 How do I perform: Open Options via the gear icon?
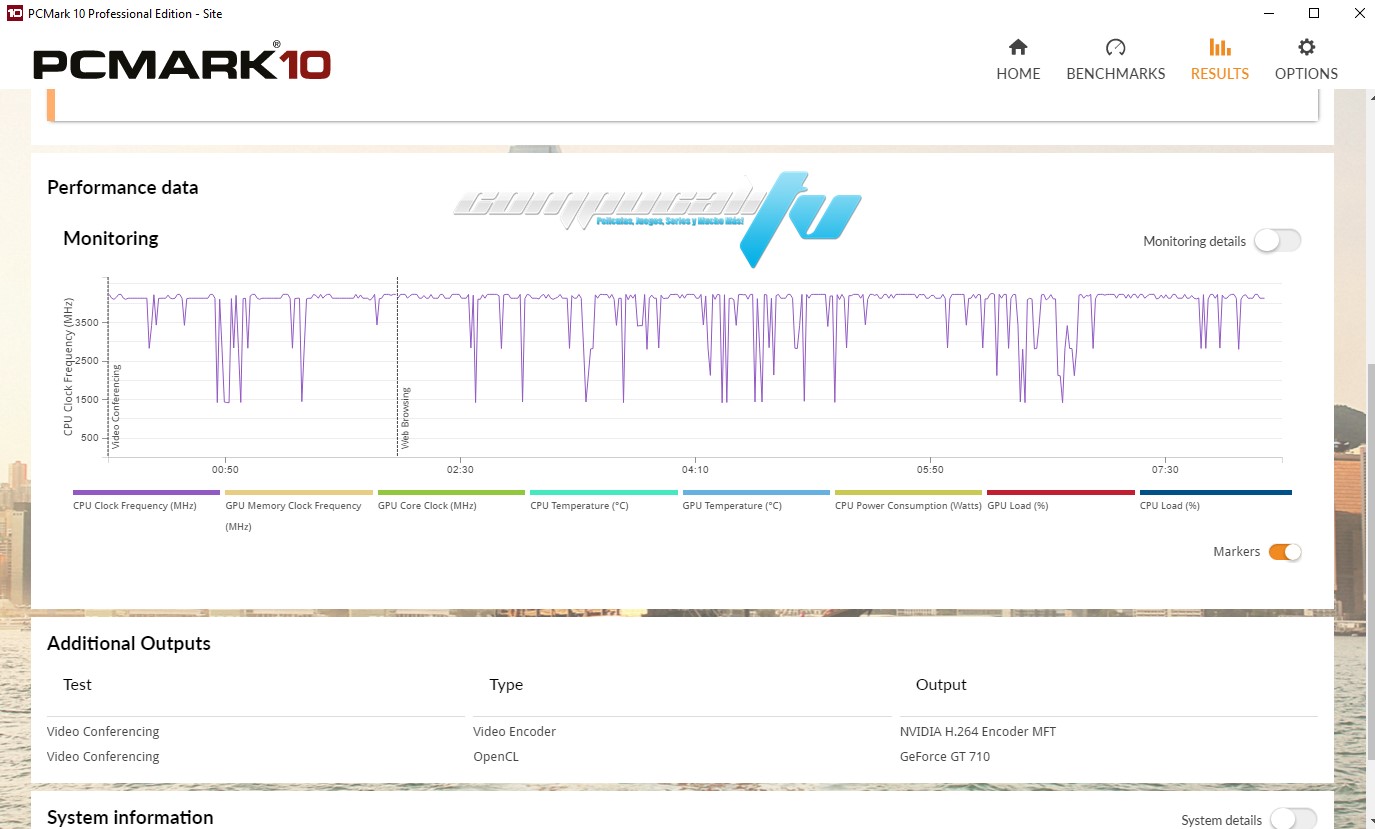click(1306, 48)
